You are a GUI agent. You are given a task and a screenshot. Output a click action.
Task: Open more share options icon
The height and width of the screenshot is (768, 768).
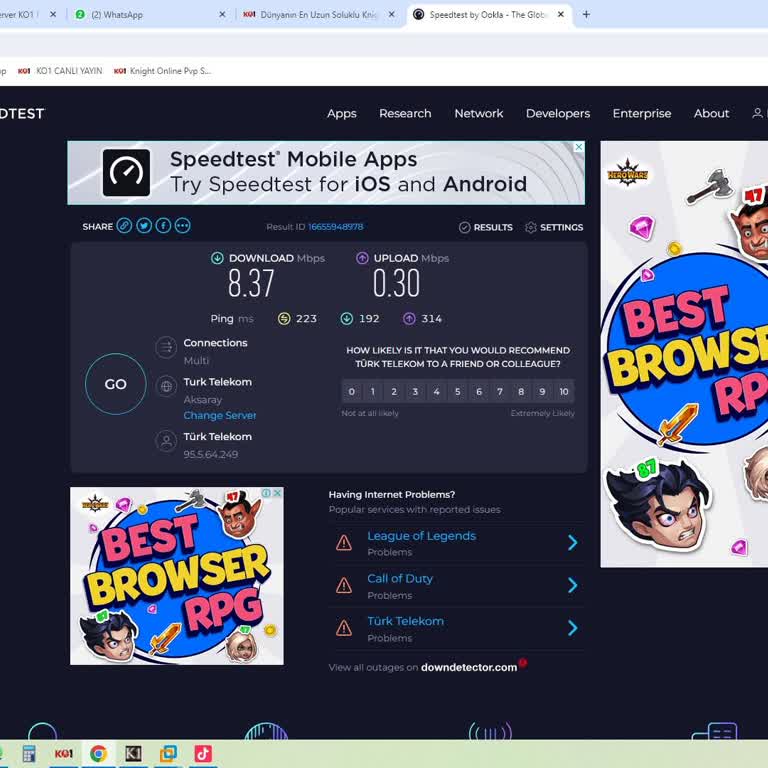pyautogui.click(x=183, y=226)
